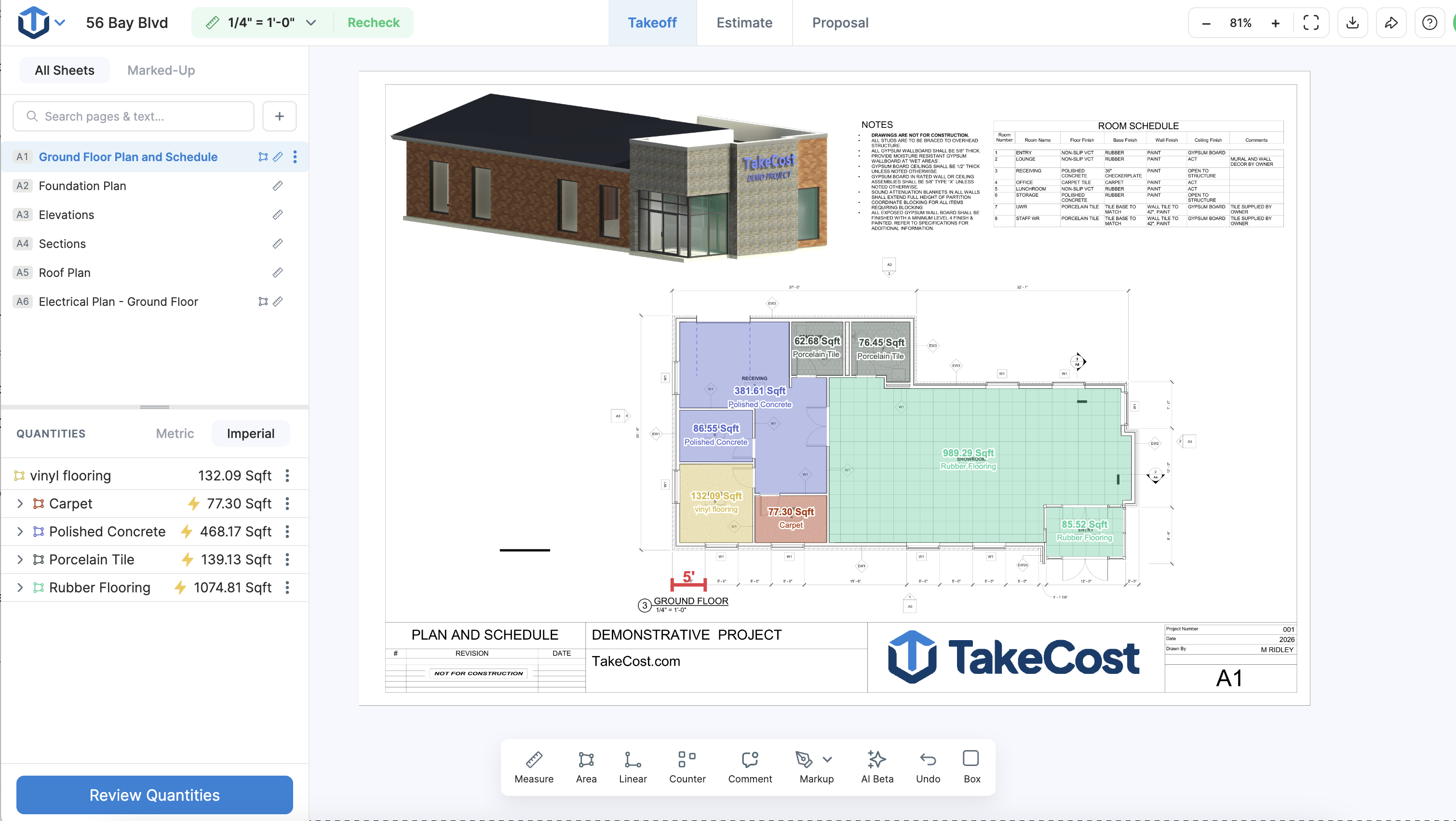Click the 989.29 Sqft rubber flooring area
The height and width of the screenshot is (821, 1456).
(x=968, y=453)
